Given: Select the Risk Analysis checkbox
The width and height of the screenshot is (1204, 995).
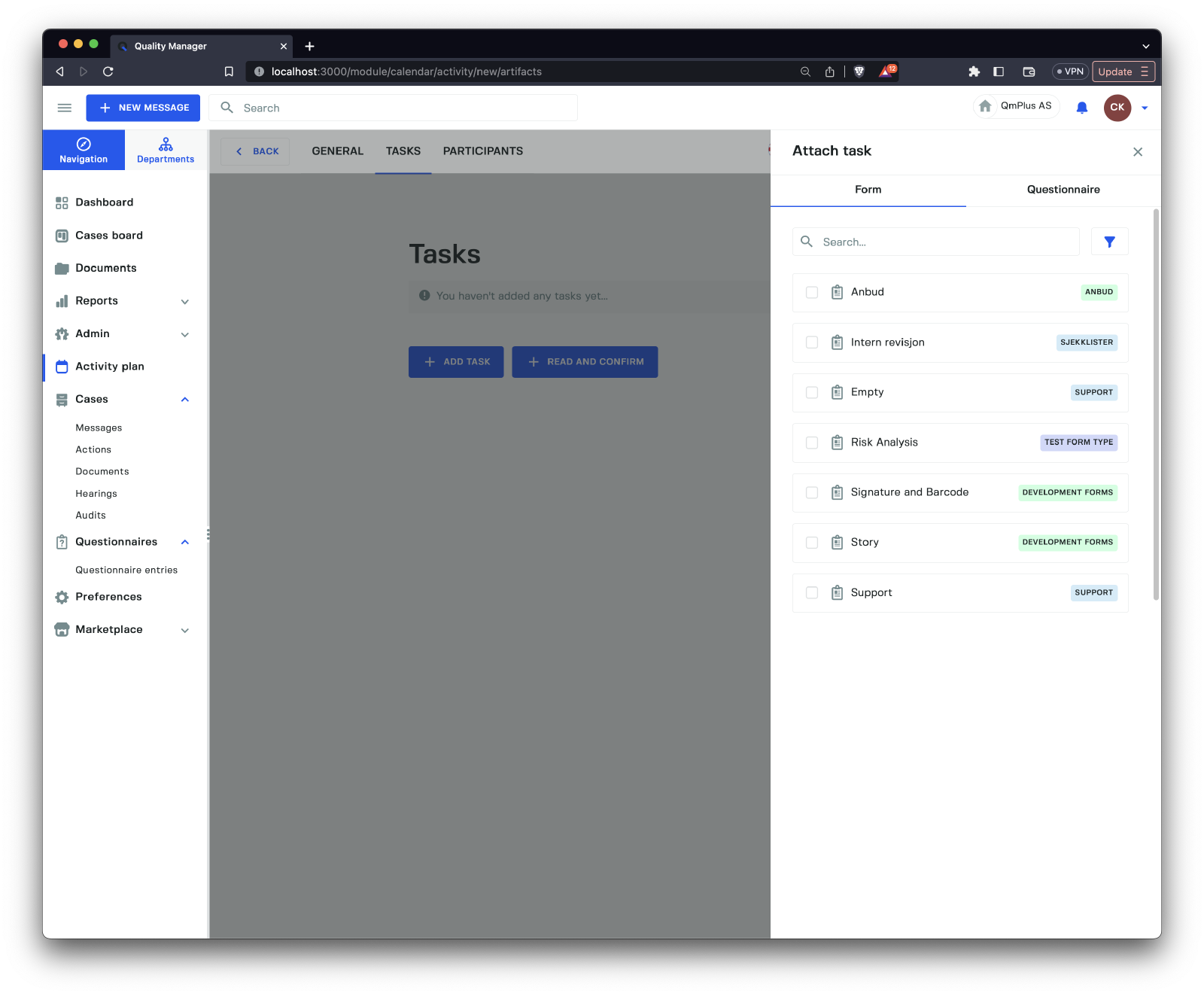Looking at the screenshot, I should coord(812,443).
